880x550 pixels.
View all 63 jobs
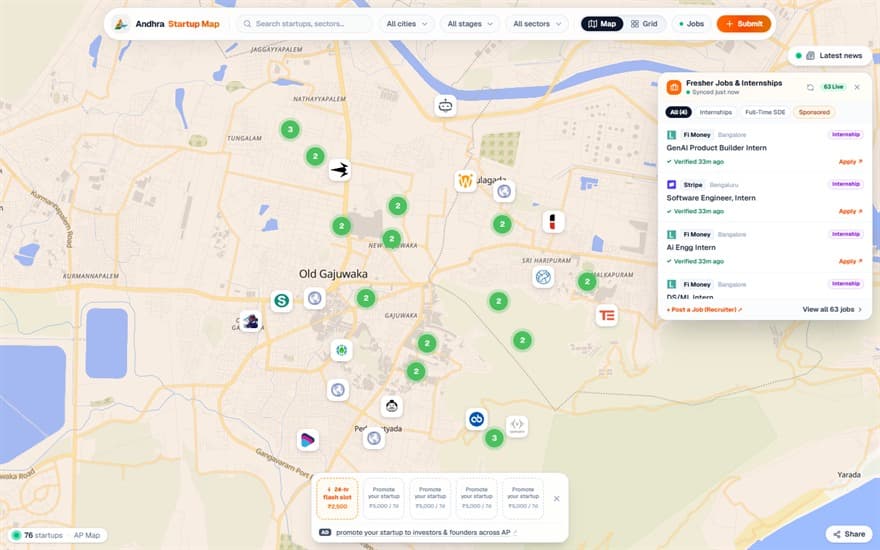pyautogui.click(x=832, y=310)
